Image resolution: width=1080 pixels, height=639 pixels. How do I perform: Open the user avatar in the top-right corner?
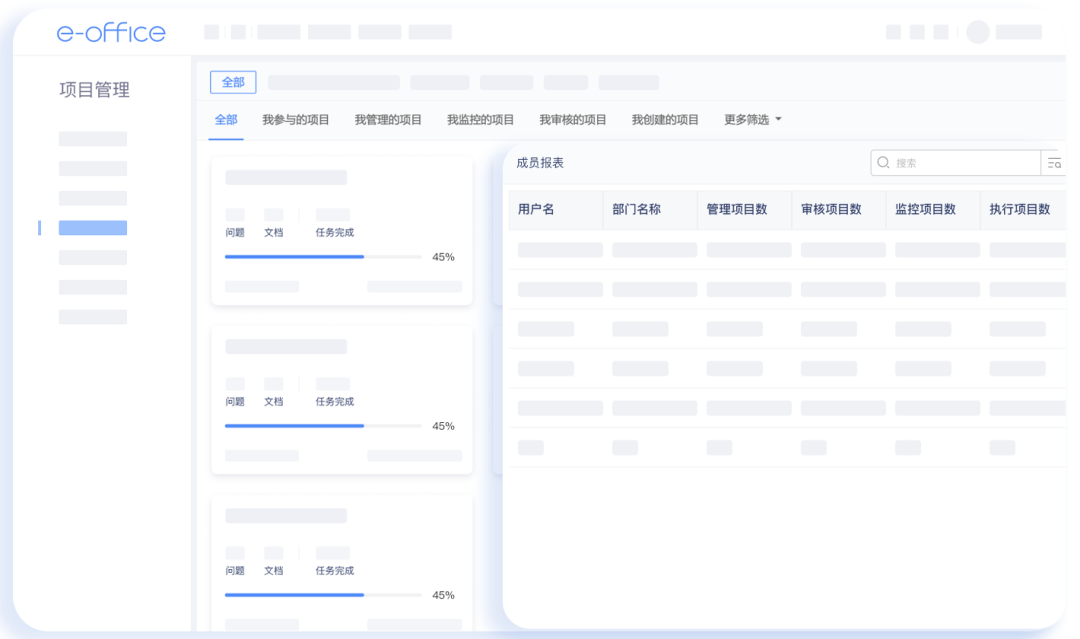pyautogui.click(x=977, y=32)
